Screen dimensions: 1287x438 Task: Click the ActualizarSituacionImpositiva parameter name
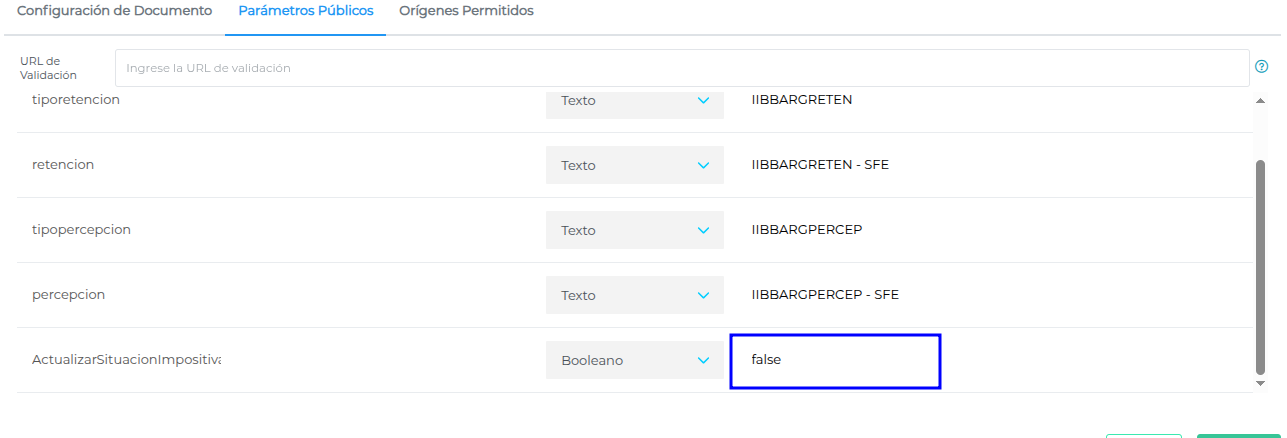[x=126, y=360]
